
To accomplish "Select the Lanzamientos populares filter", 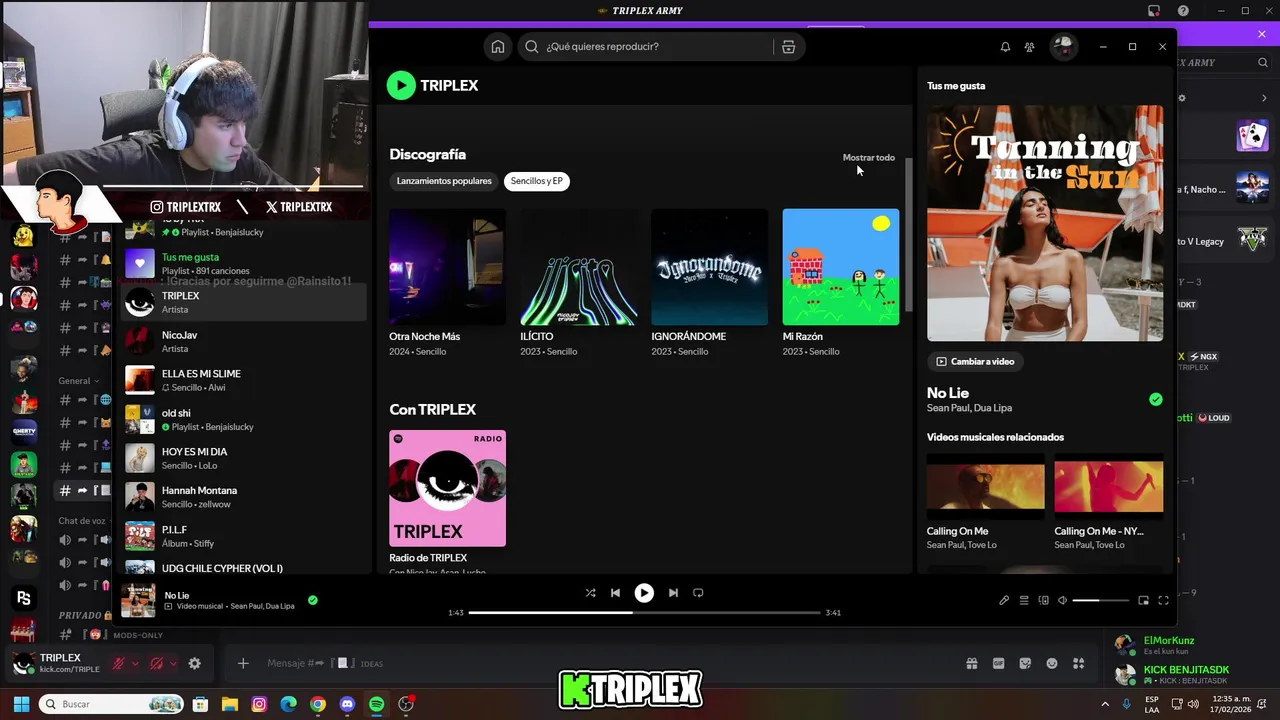I will pyautogui.click(x=444, y=181).
